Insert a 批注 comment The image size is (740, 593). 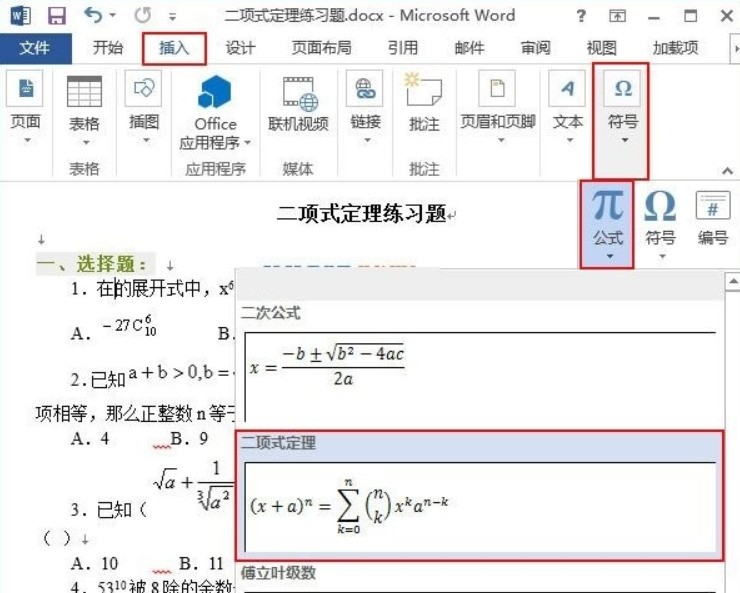click(x=424, y=103)
